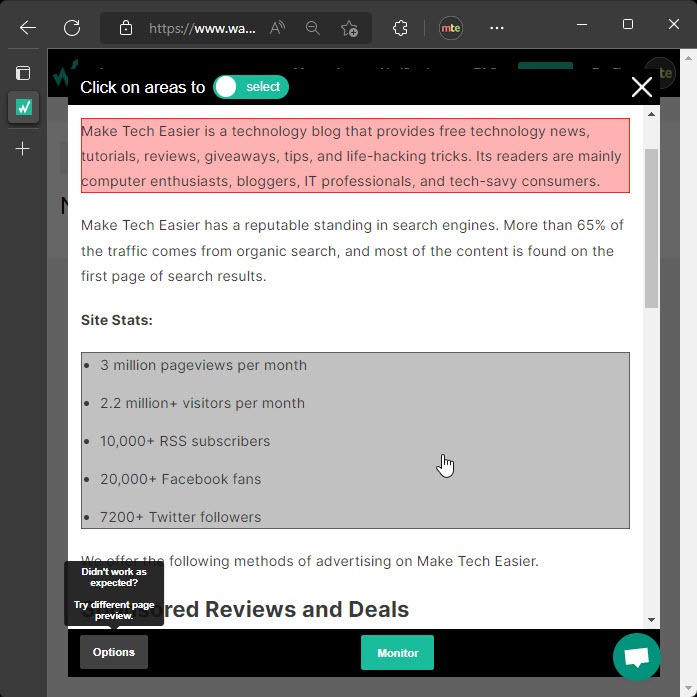
Task: Click the 'reputable standing in search engines' paragraph
Action: (352, 251)
